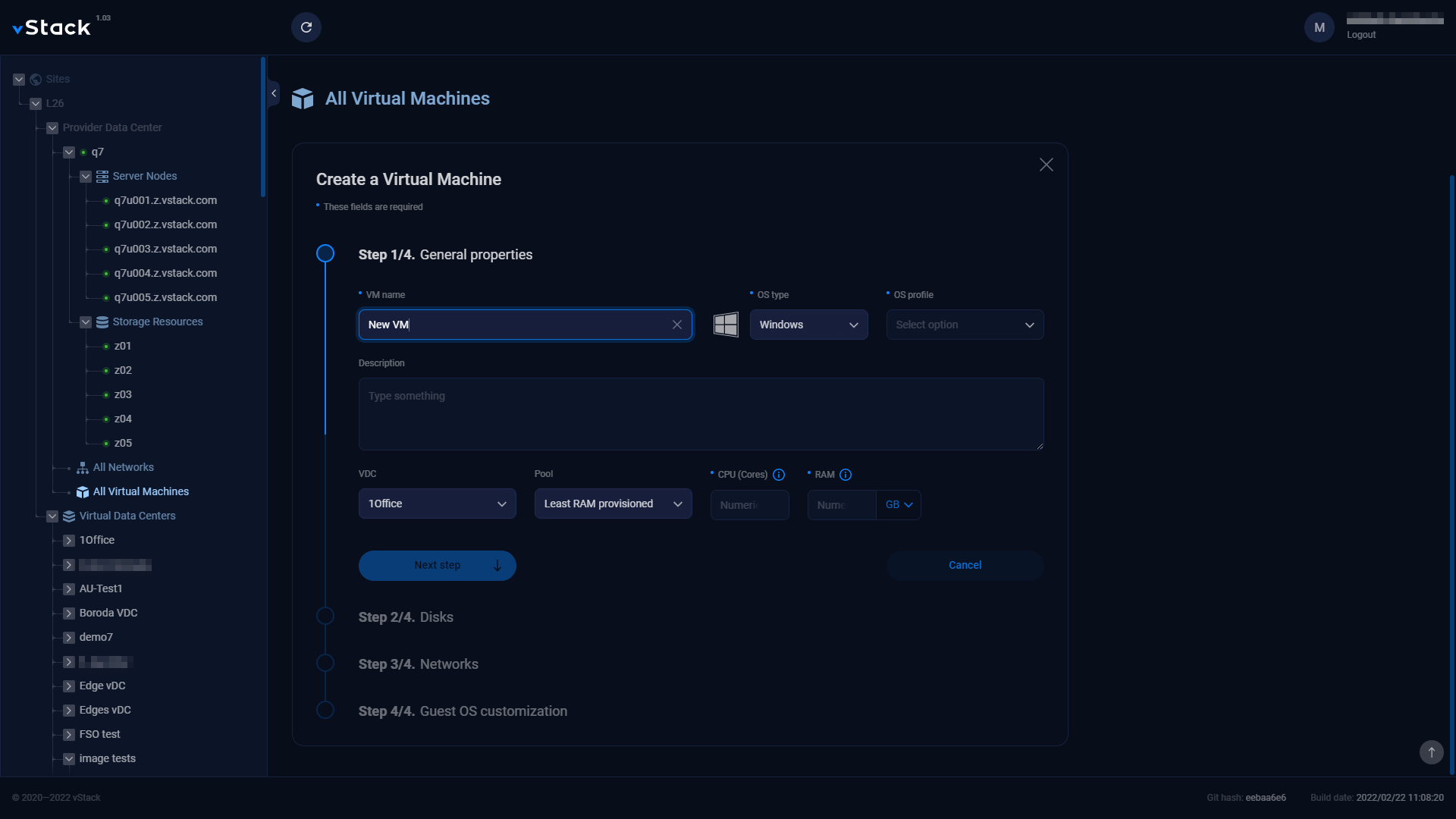Collapse the Storage Resources branch

[86, 322]
